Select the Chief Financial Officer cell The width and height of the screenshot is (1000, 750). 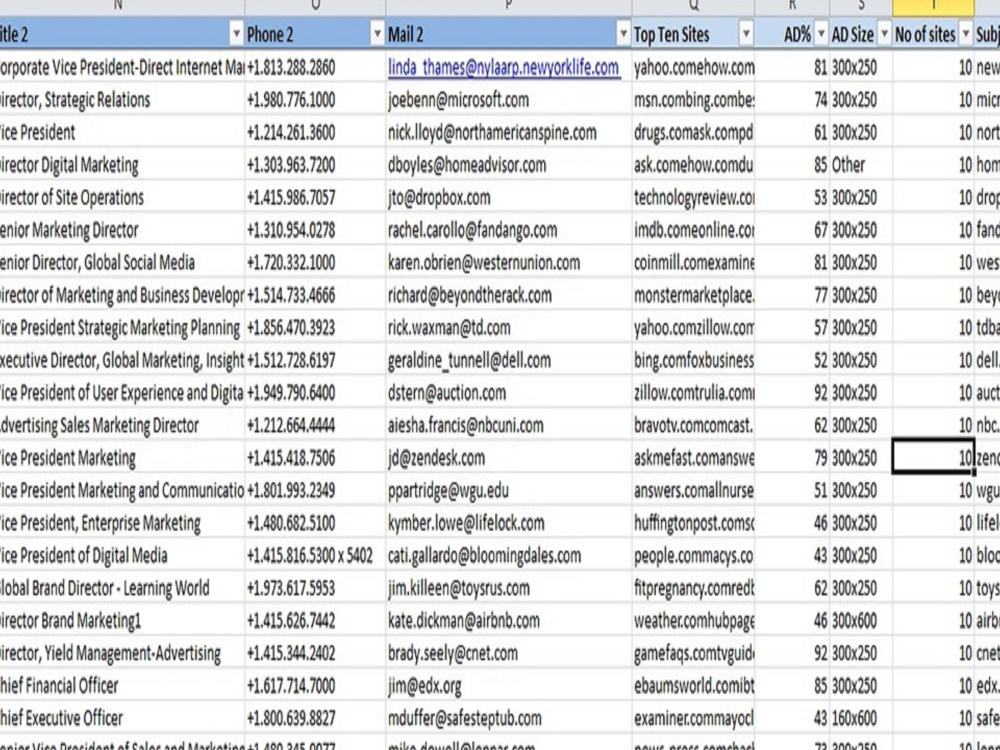pos(122,685)
